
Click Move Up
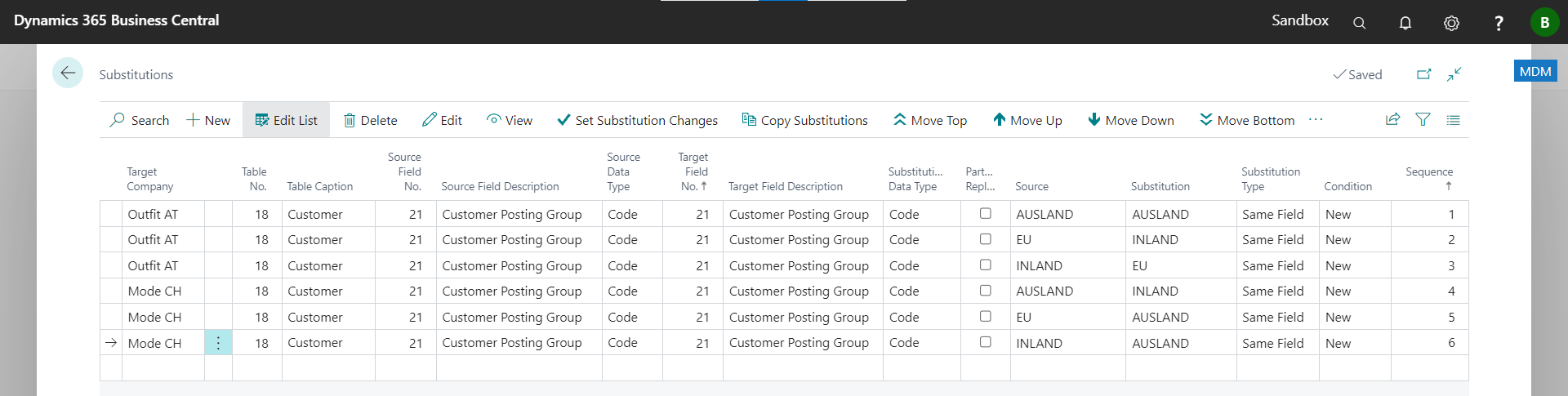click(1027, 120)
